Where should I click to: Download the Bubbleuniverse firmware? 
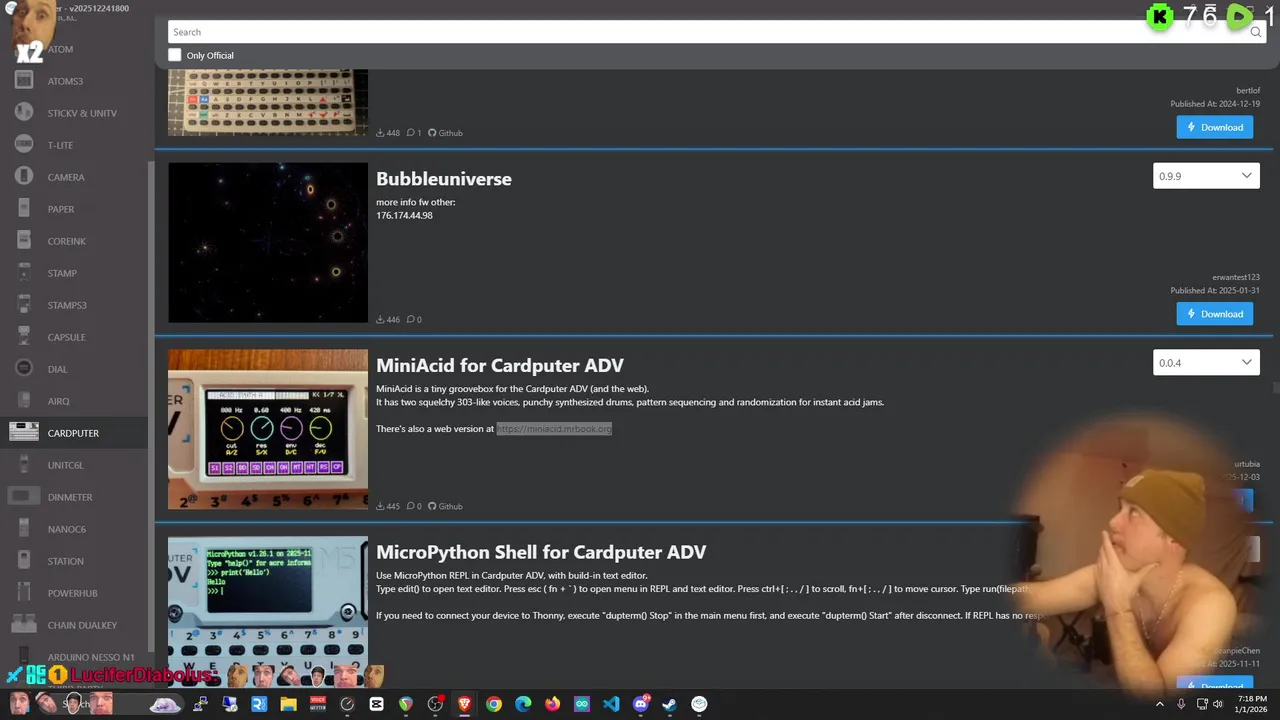click(1215, 314)
